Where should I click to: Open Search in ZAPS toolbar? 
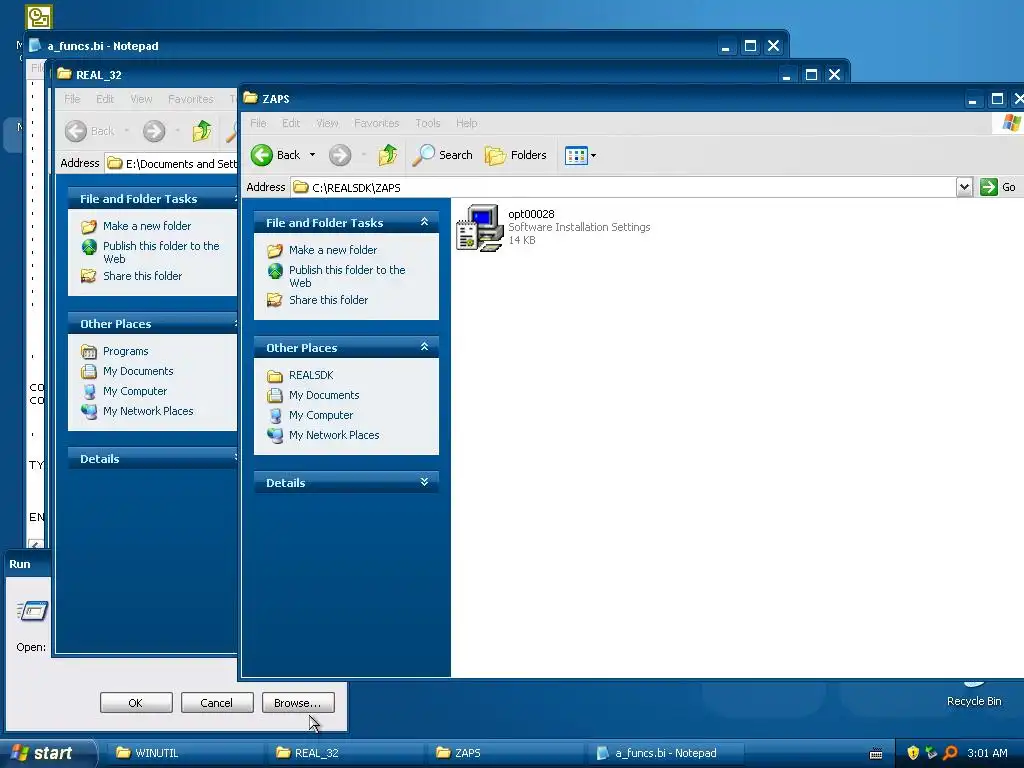coord(443,155)
